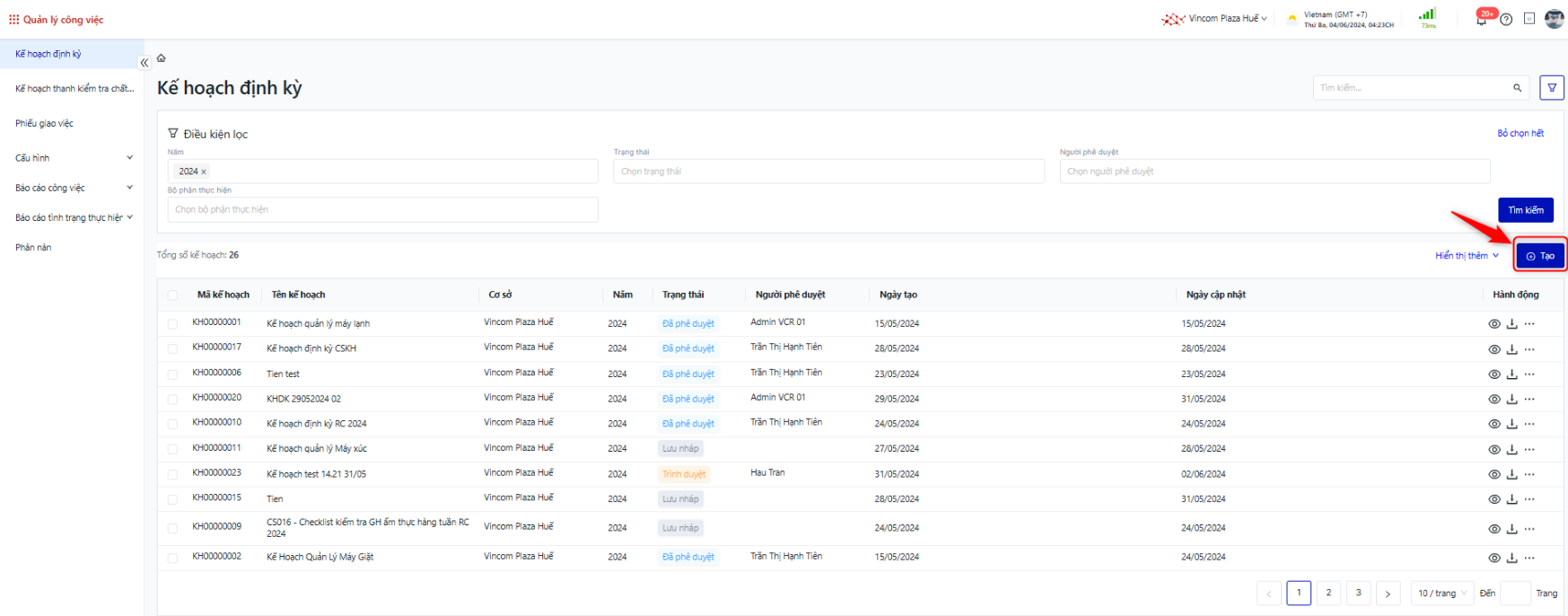Go to page 2 in pagination

pos(1328,593)
